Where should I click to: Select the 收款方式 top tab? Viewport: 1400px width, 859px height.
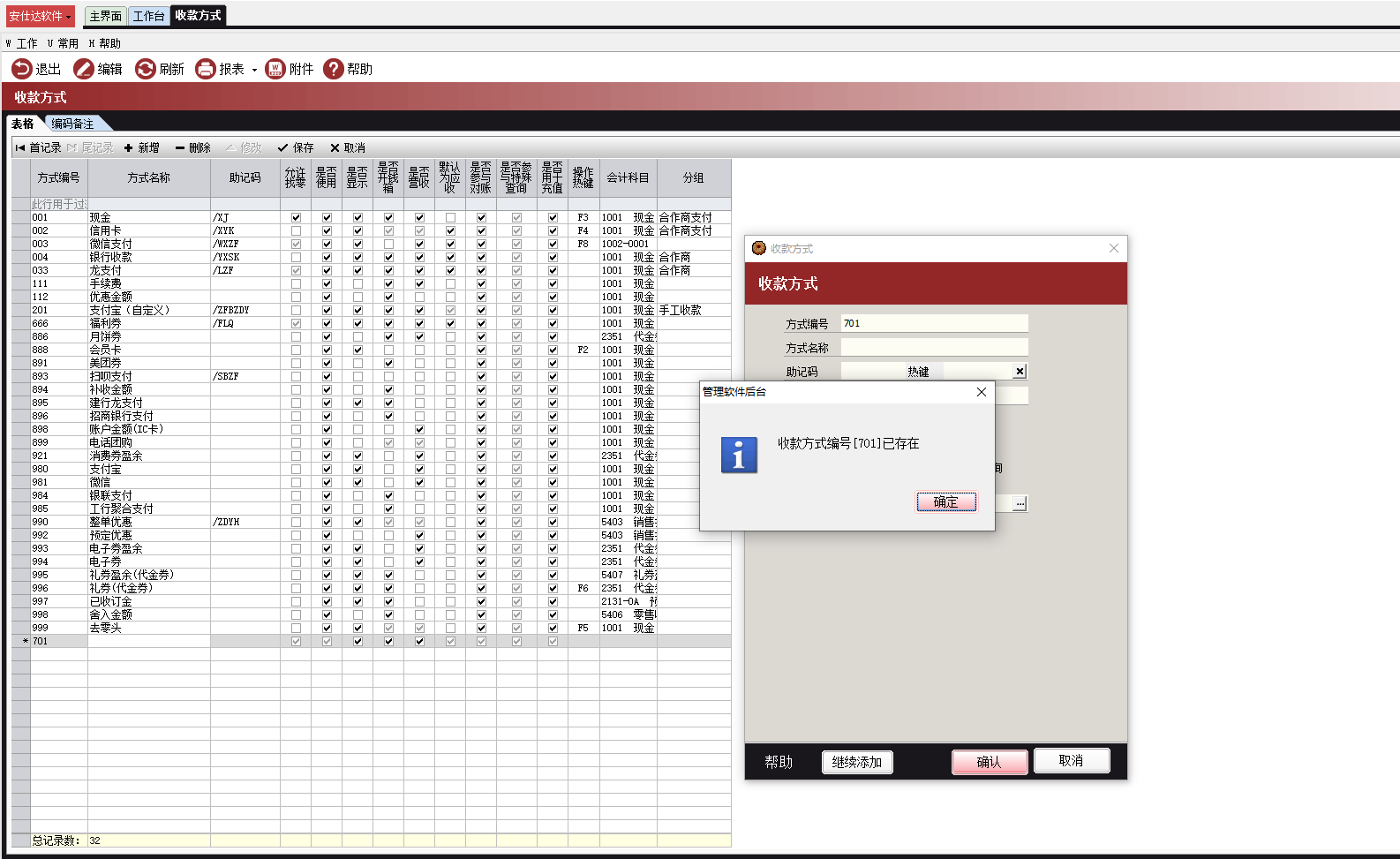coord(198,15)
